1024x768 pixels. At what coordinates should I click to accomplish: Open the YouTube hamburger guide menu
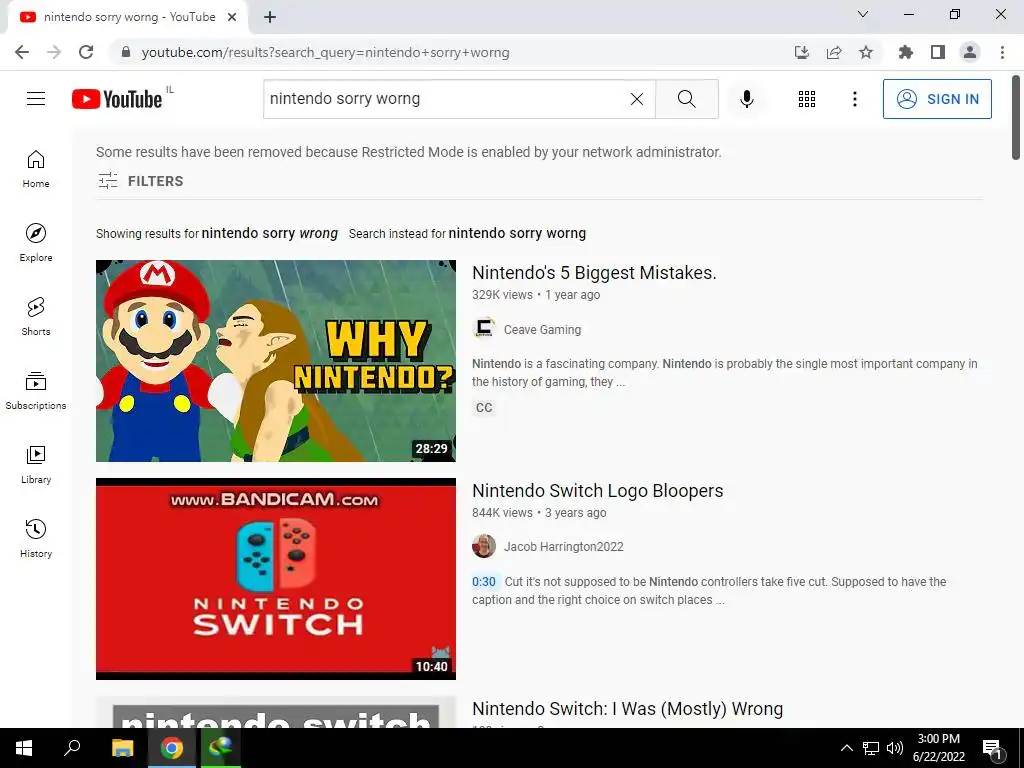coord(36,99)
